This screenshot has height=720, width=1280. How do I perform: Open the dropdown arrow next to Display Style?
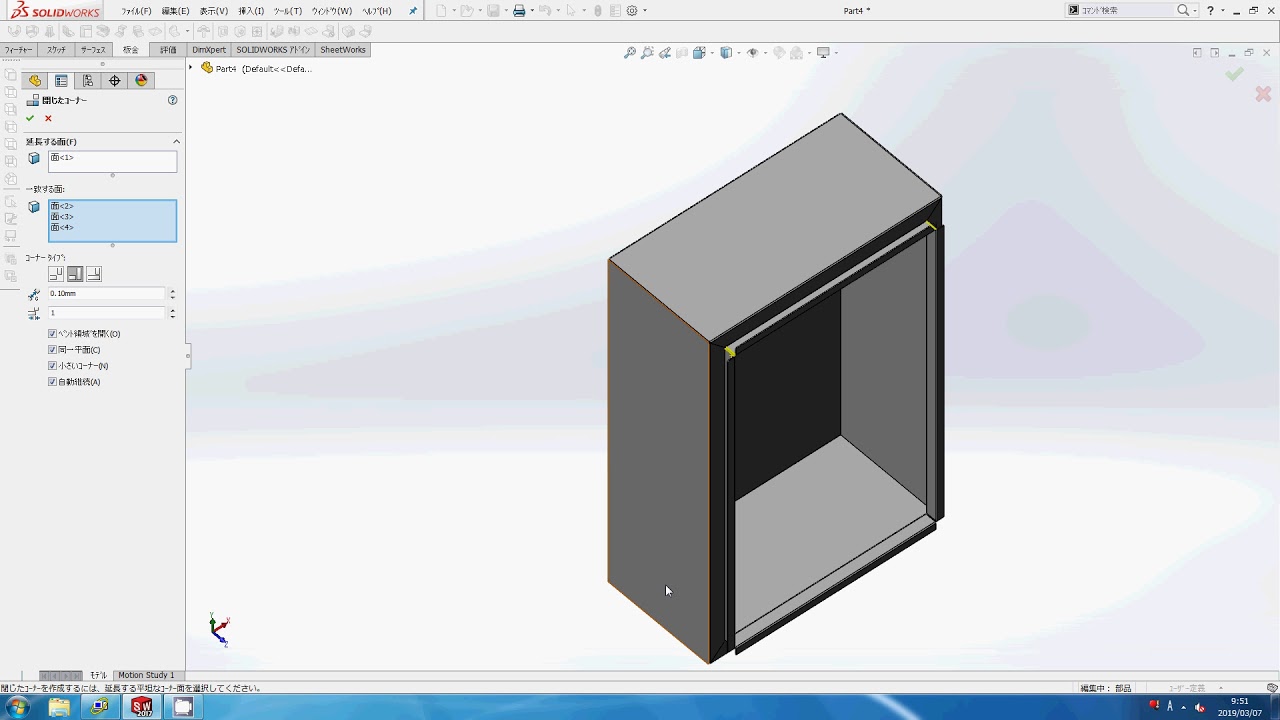point(737,53)
